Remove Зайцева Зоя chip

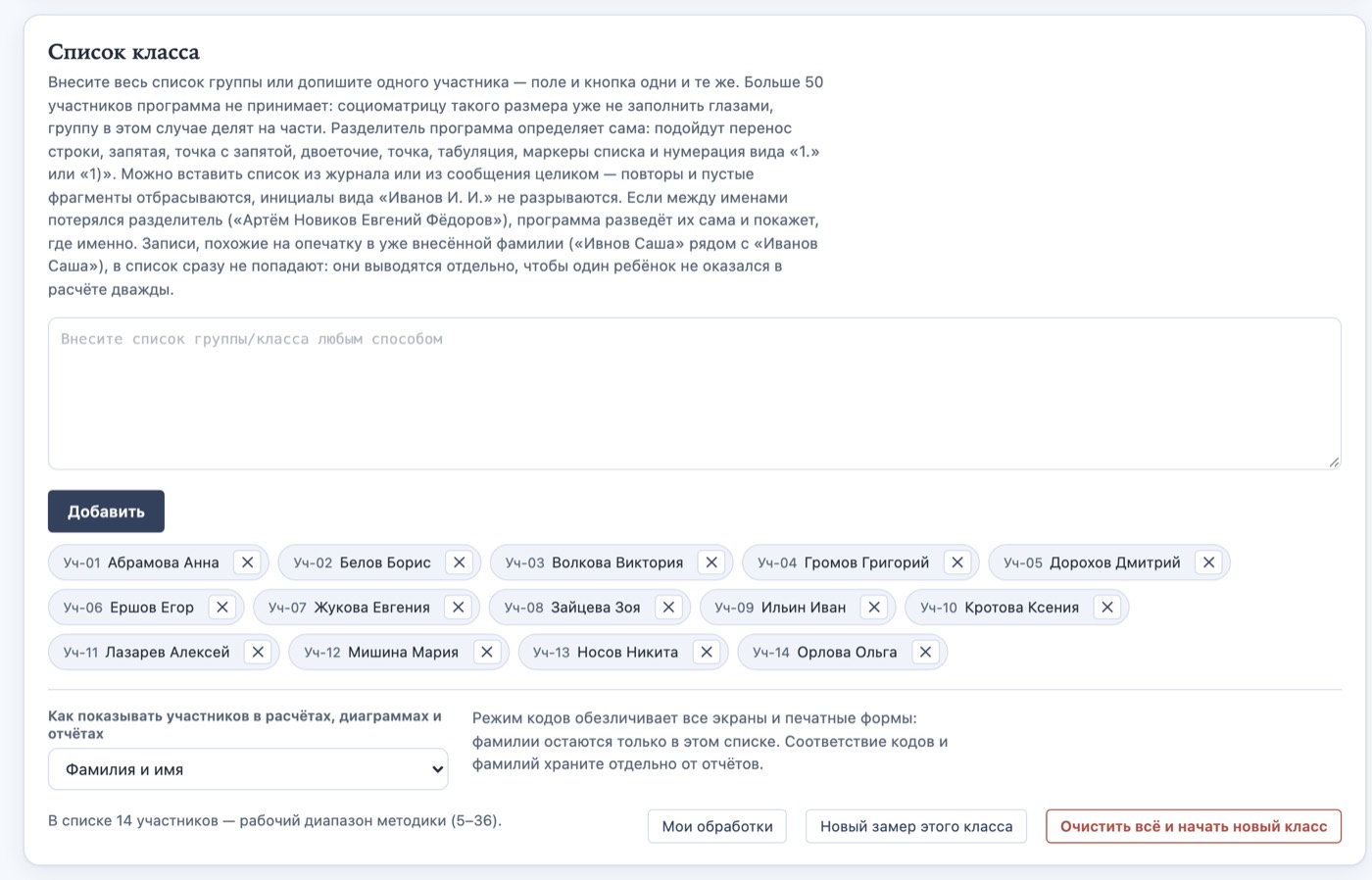tap(668, 608)
